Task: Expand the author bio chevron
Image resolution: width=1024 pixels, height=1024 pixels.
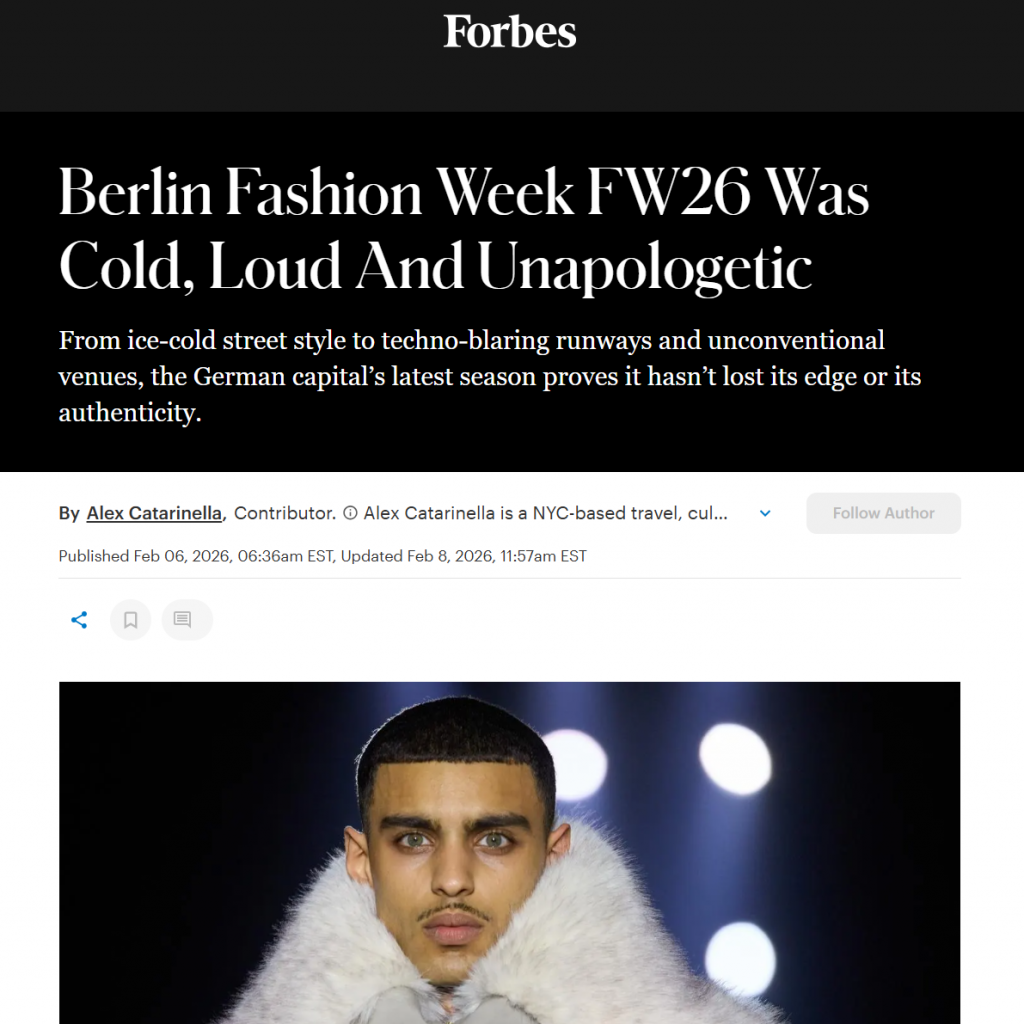Action: click(x=765, y=513)
